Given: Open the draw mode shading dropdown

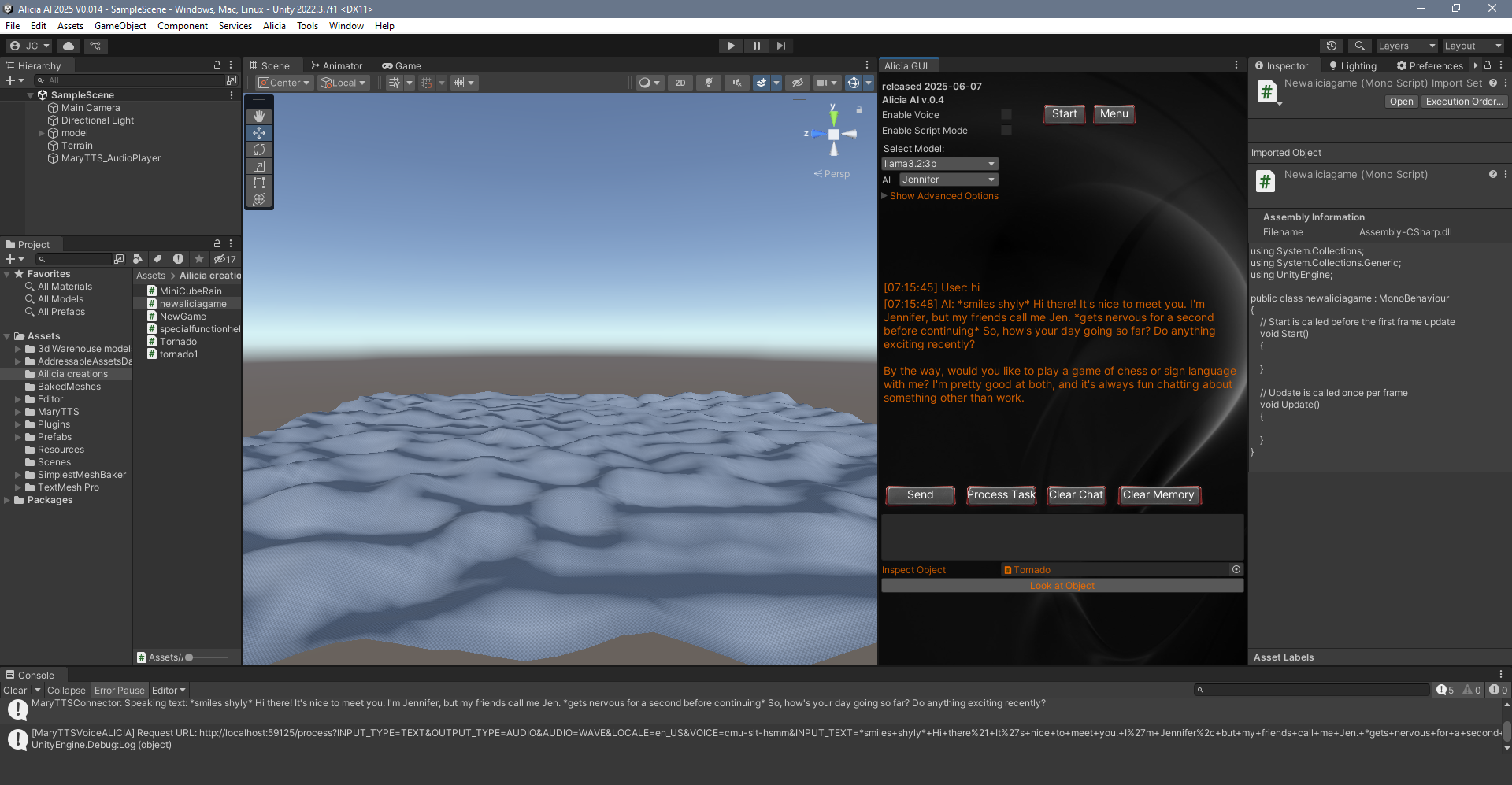Looking at the screenshot, I should pyautogui.click(x=649, y=83).
